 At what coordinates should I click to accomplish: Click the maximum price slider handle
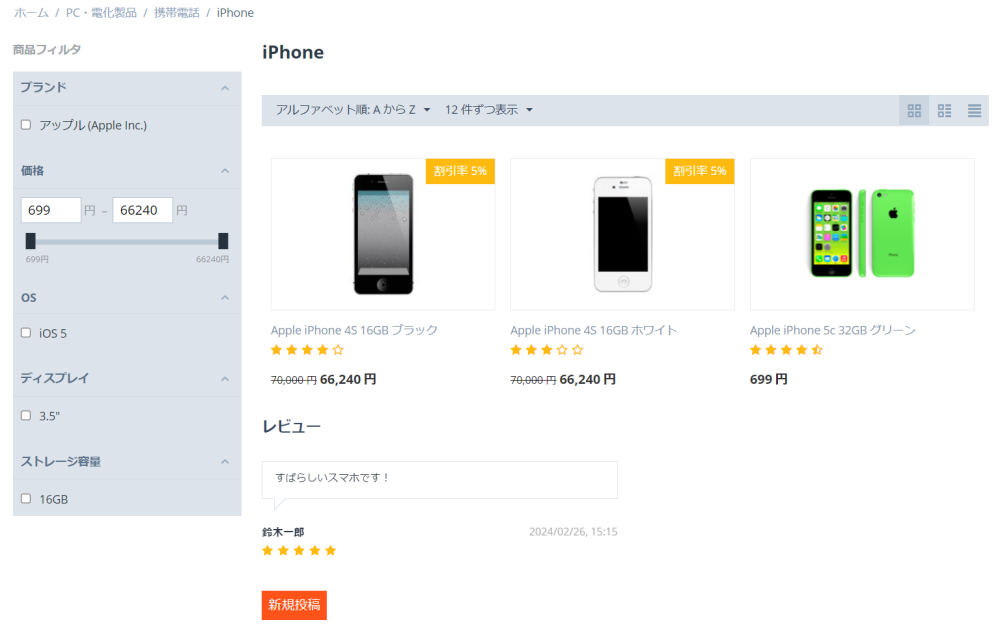tap(223, 241)
